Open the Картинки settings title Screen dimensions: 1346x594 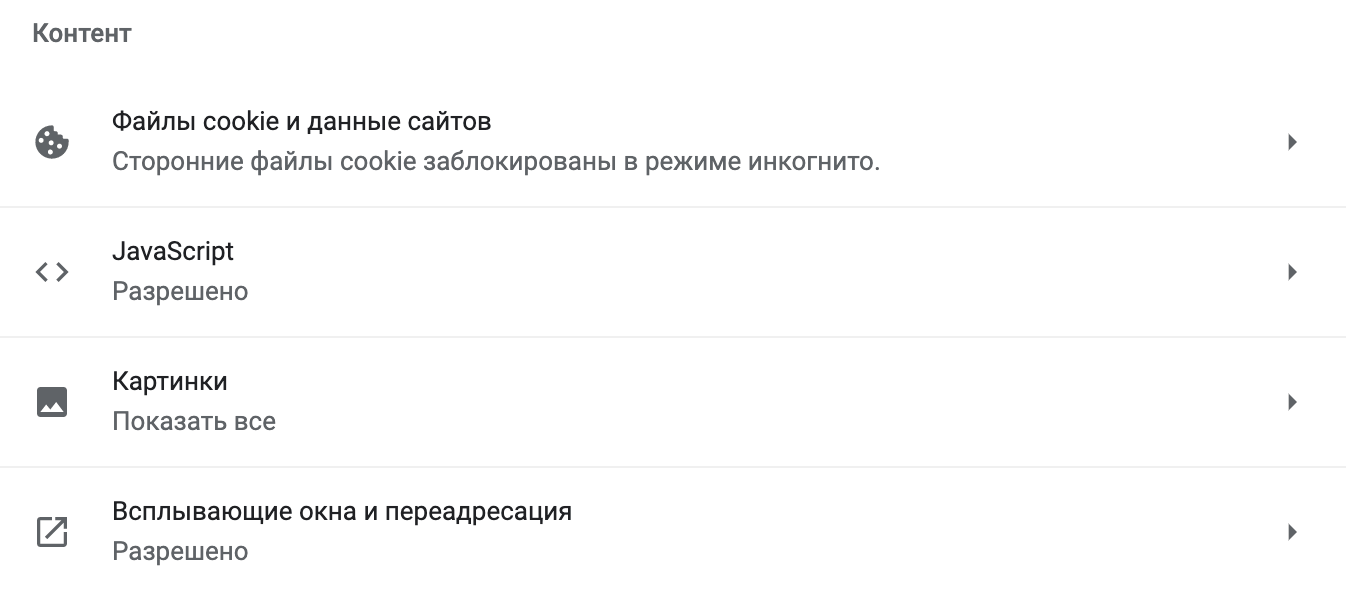tap(169, 381)
